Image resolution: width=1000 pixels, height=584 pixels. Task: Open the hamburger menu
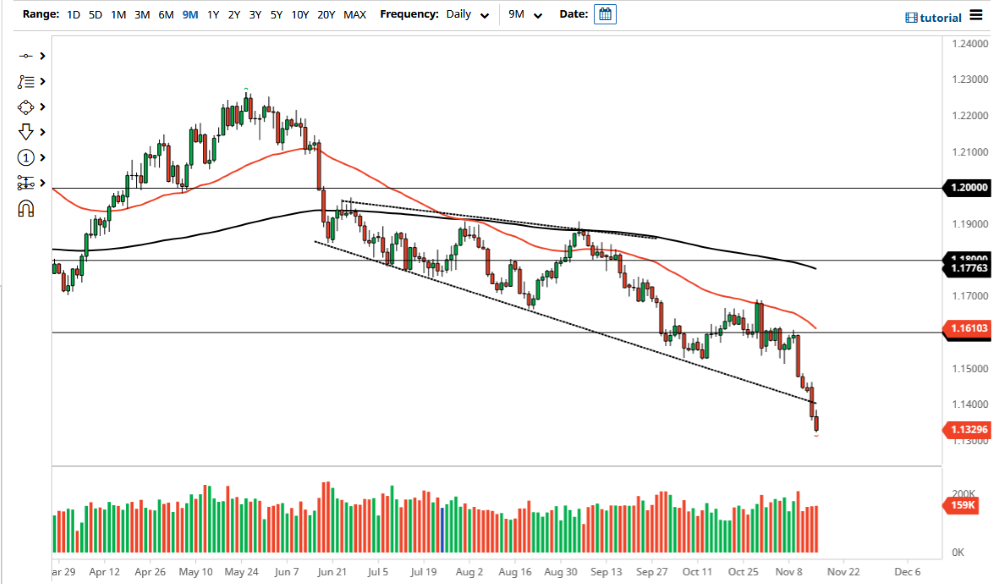[976, 15]
